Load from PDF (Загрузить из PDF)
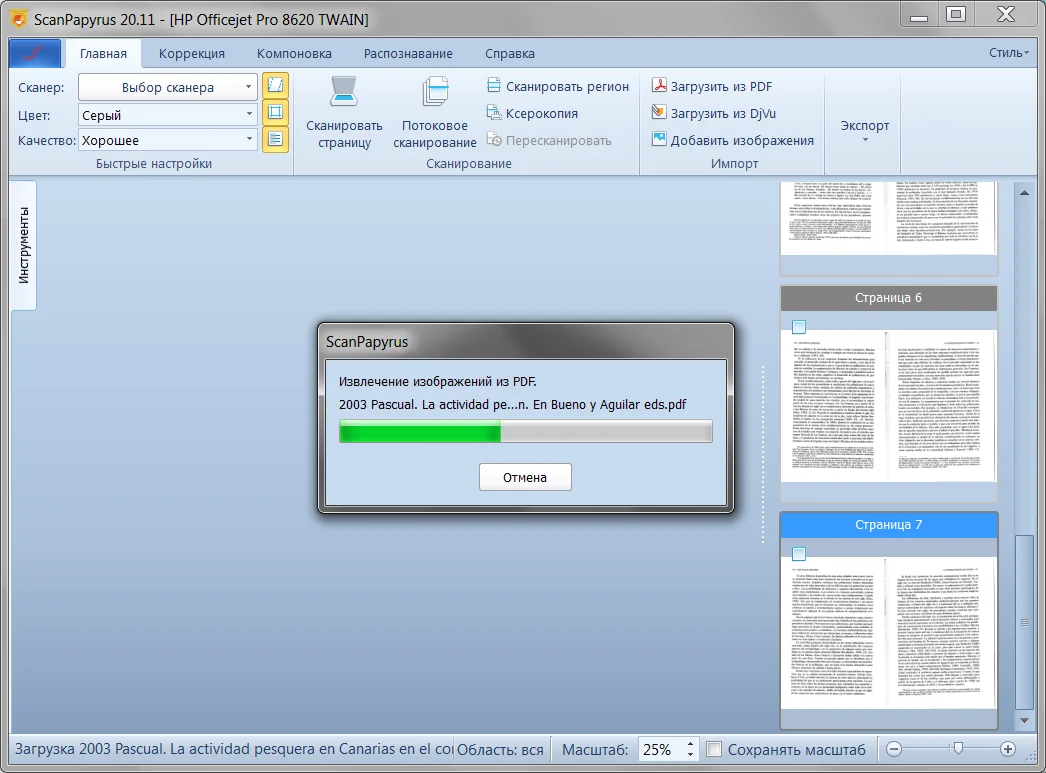 pyautogui.click(x=711, y=87)
